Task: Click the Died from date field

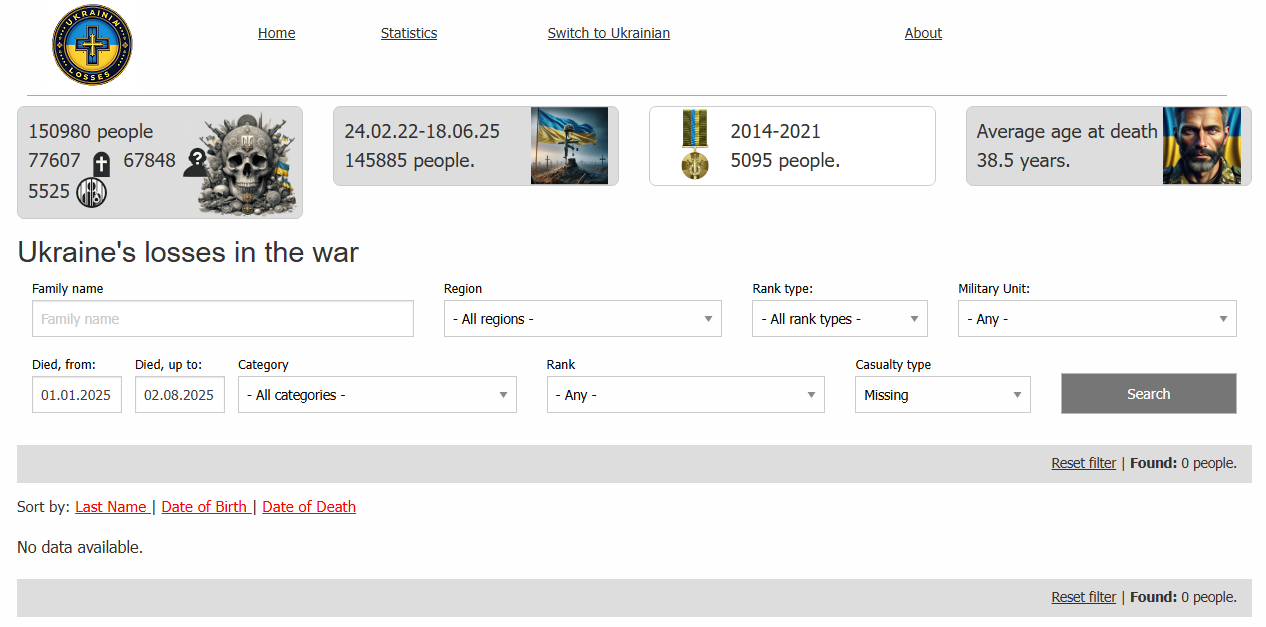Action: click(77, 395)
